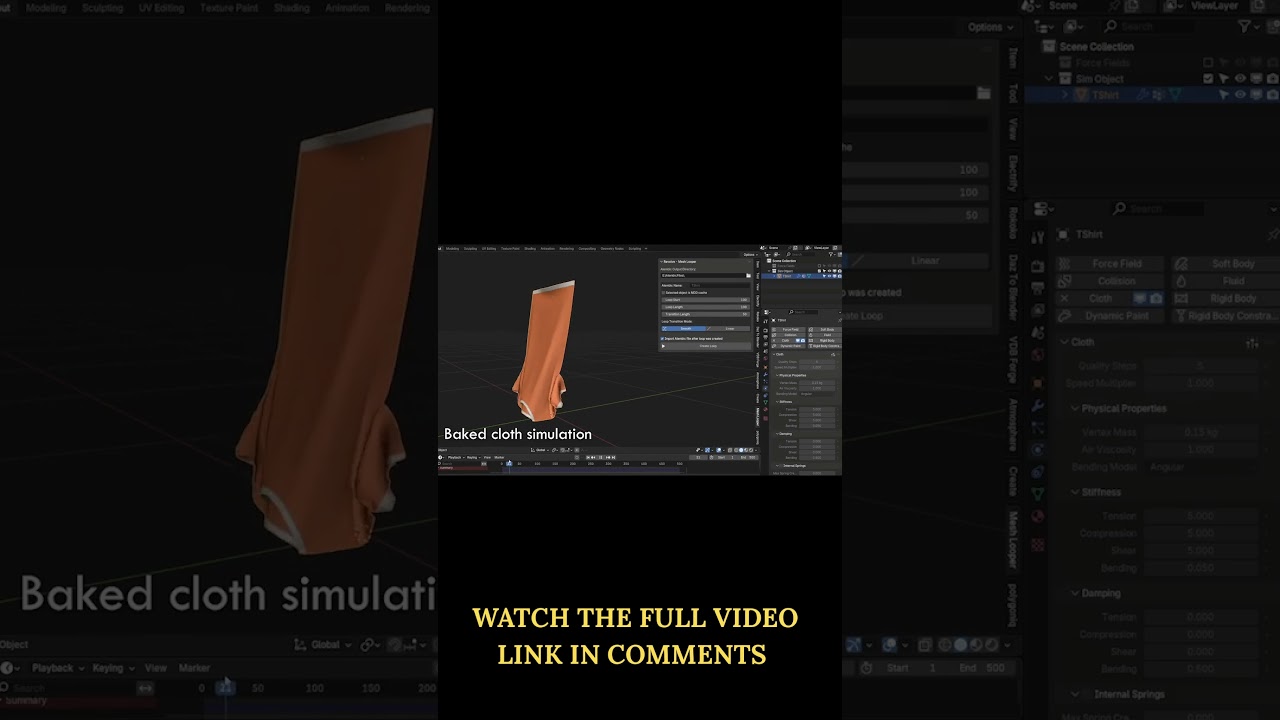Screen dimensions: 1280x720
Task: Click enlarged Force Field physics button
Action: (x=1109, y=264)
